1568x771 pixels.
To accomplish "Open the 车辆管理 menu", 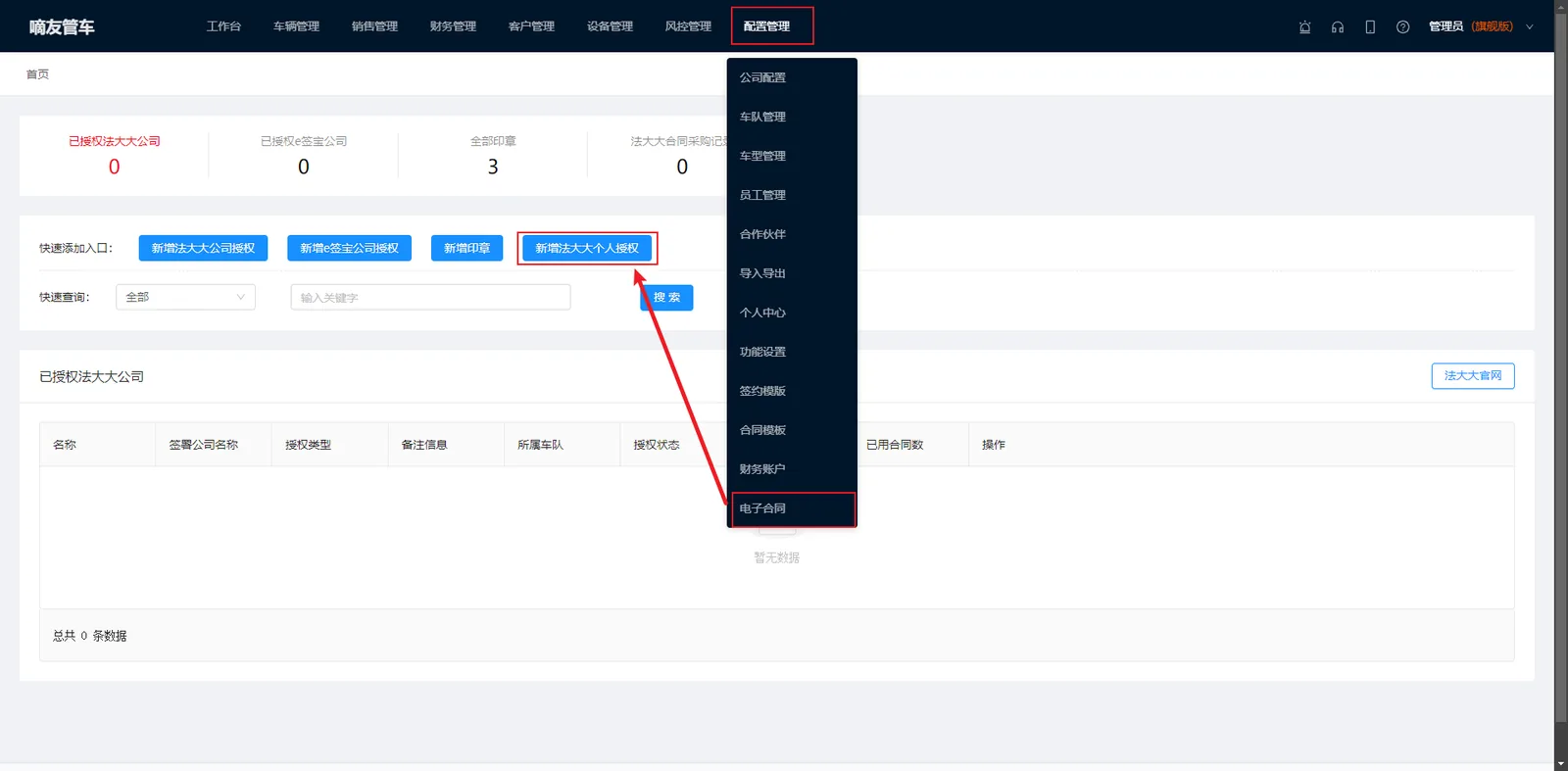I will pyautogui.click(x=296, y=26).
